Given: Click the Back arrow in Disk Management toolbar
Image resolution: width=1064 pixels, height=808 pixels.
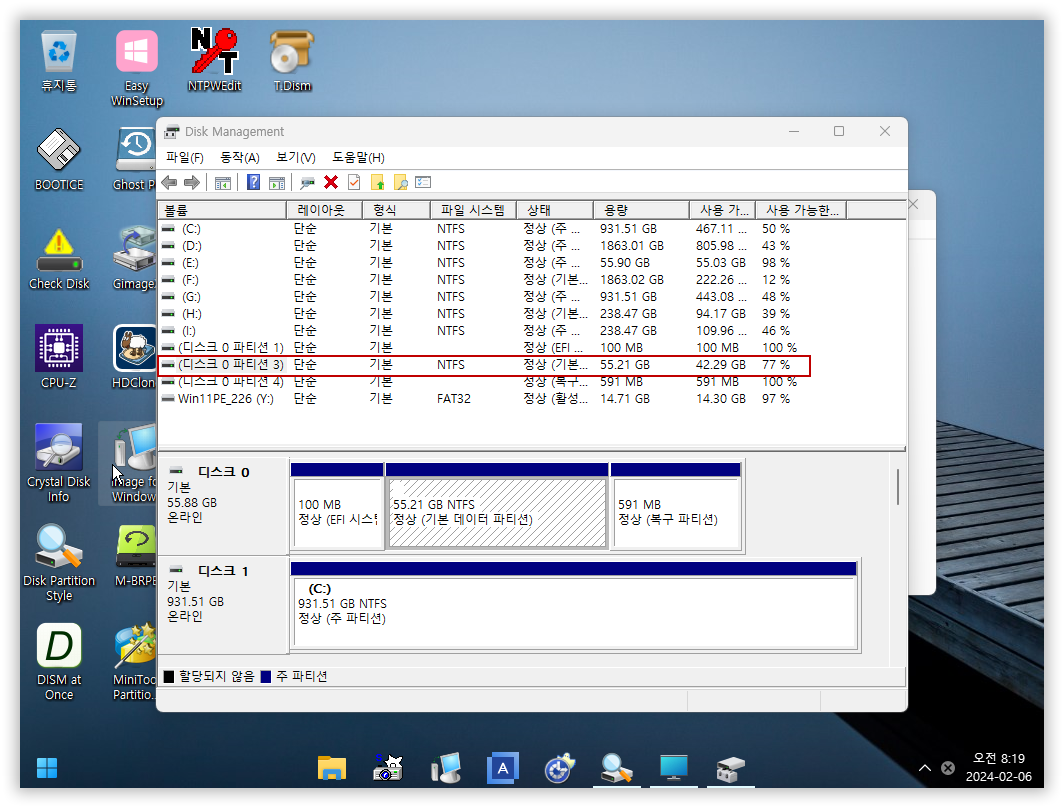Looking at the screenshot, I should [170, 182].
